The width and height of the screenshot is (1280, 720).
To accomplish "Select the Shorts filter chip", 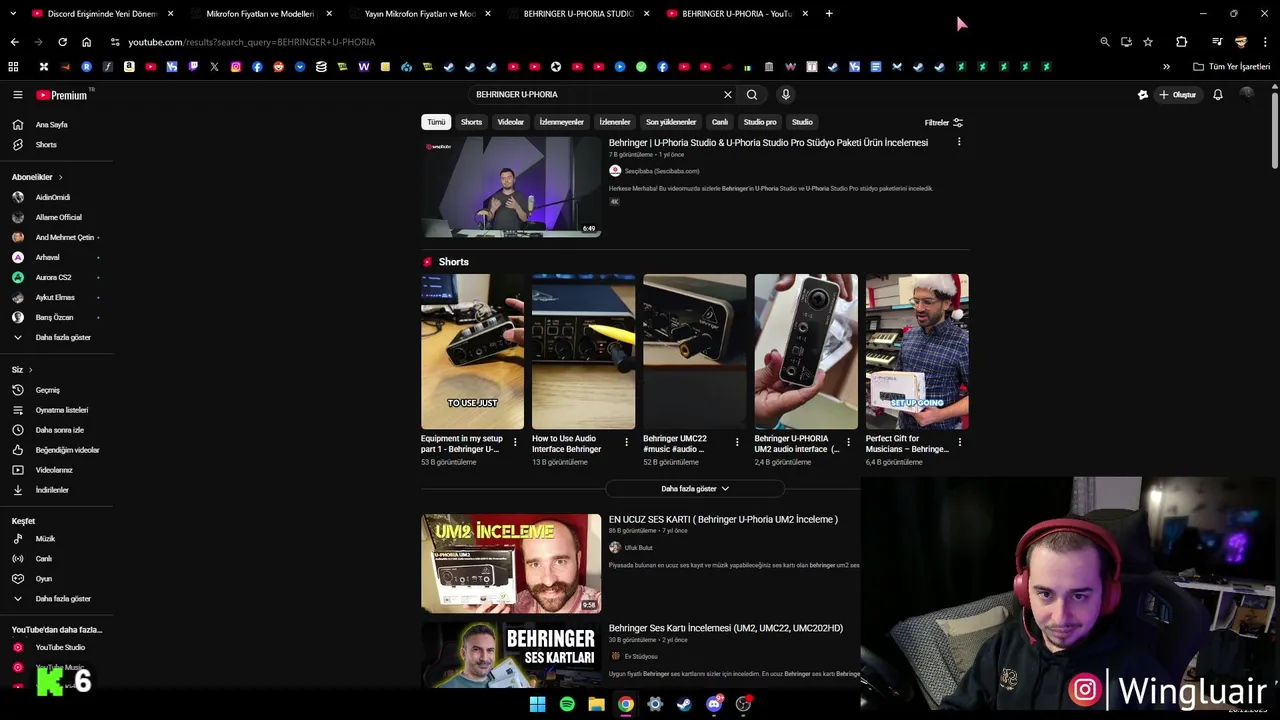I will [x=471, y=122].
